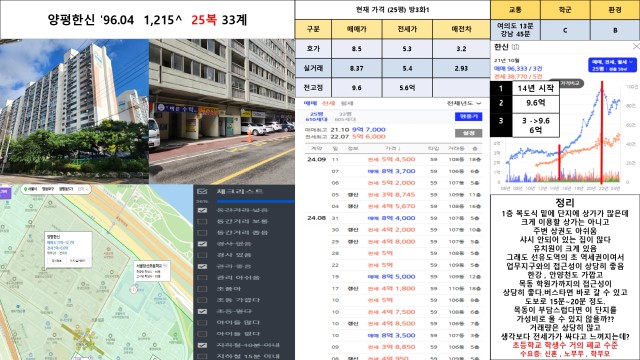Click the location pin icon before 서울시
The image size is (640, 360).
click(25, 189)
